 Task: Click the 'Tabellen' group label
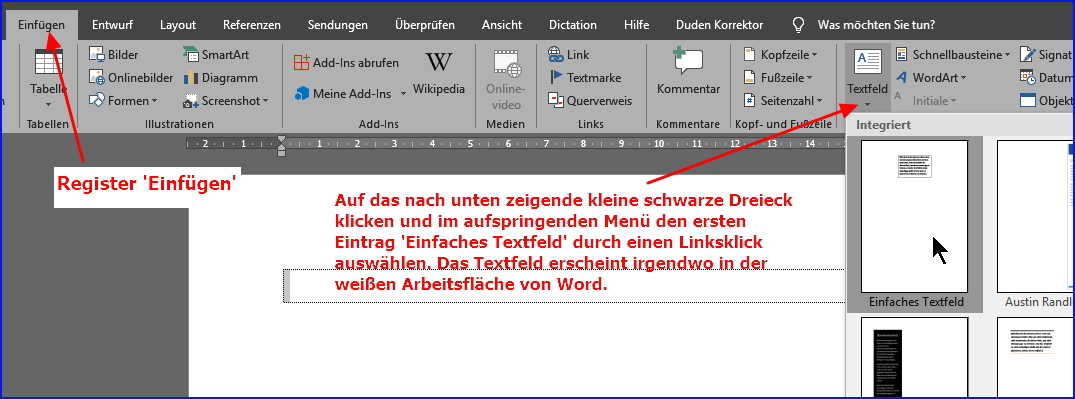click(x=47, y=124)
